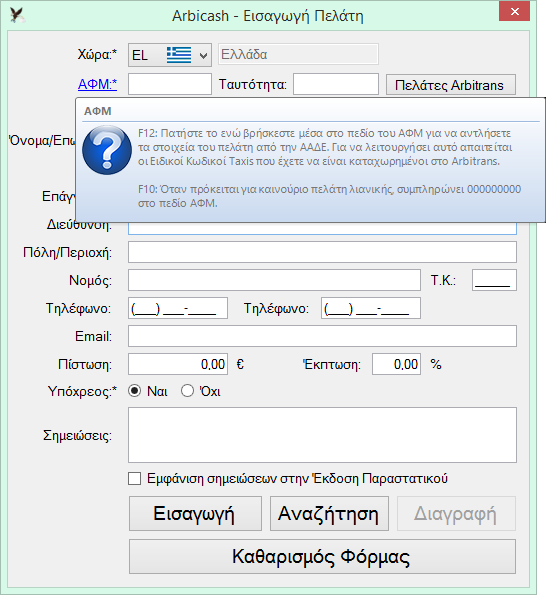Focus the ΑΦΜ input field
The width and height of the screenshot is (546, 595).
170,84
